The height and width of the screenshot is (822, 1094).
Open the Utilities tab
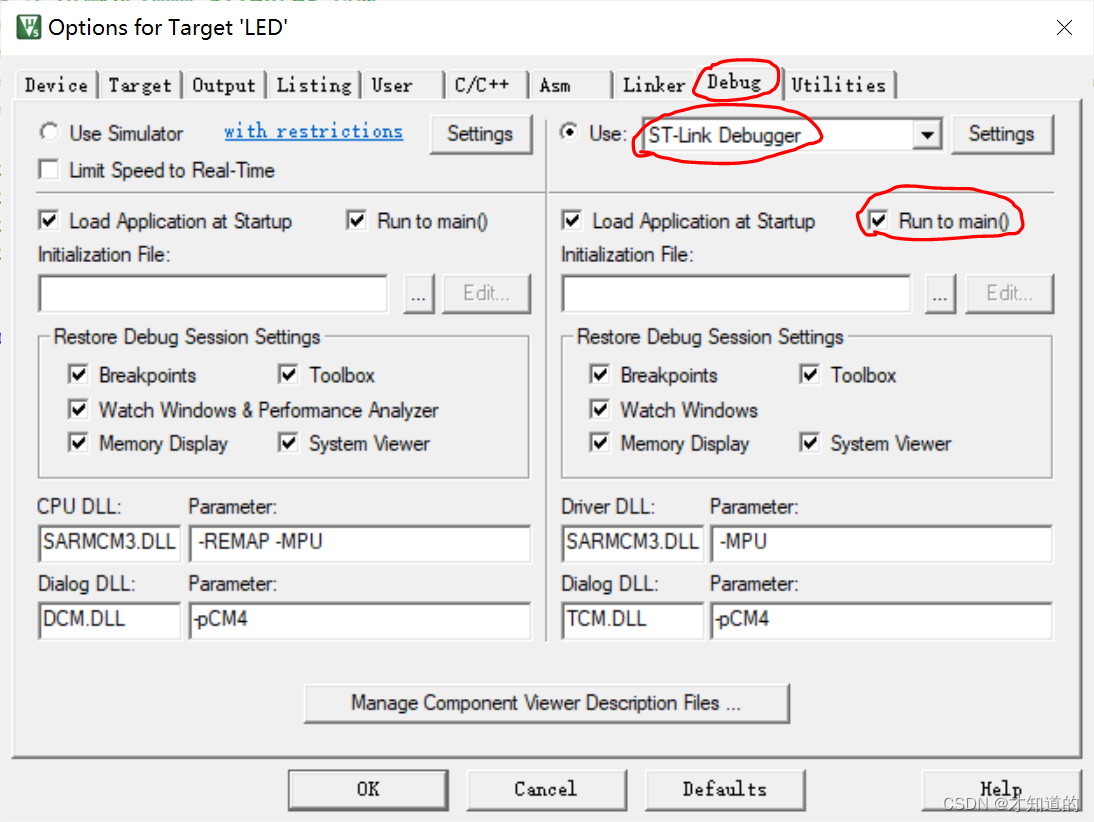click(839, 85)
